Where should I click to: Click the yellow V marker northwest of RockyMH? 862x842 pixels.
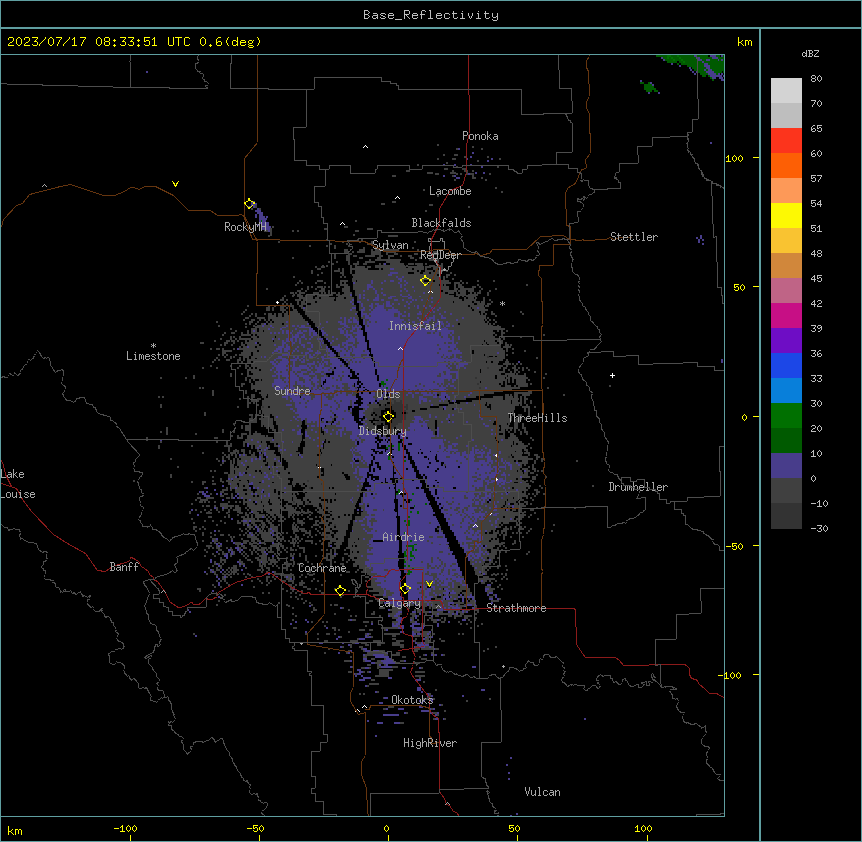[x=175, y=184]
